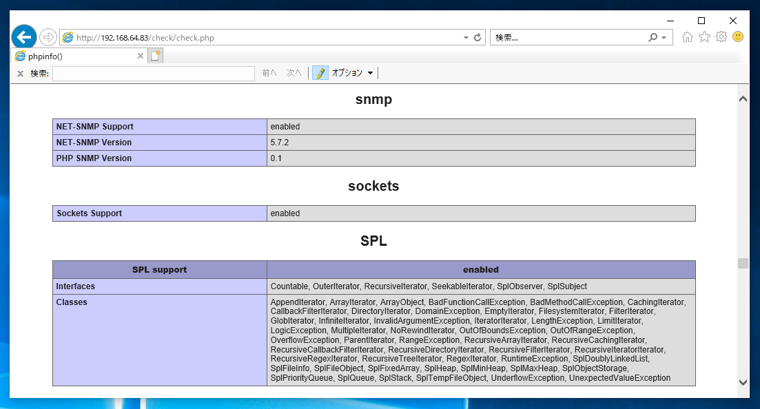Open a new tab button

point(155,56)
